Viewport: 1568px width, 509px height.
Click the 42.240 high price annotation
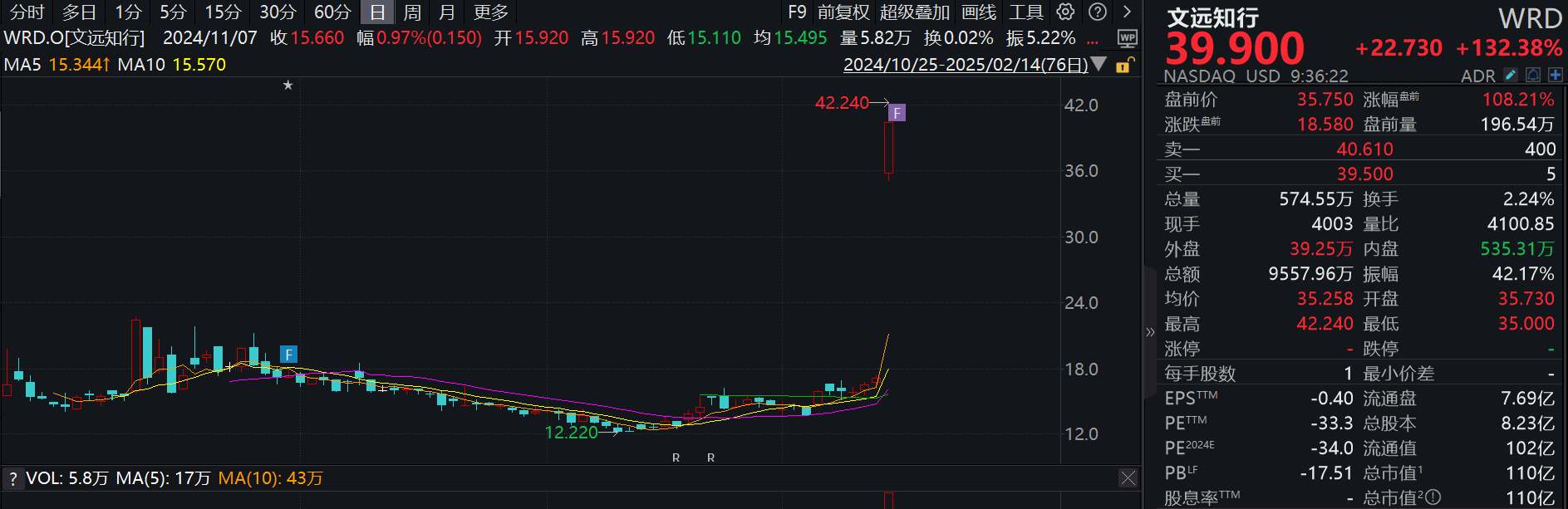(842, 103)
